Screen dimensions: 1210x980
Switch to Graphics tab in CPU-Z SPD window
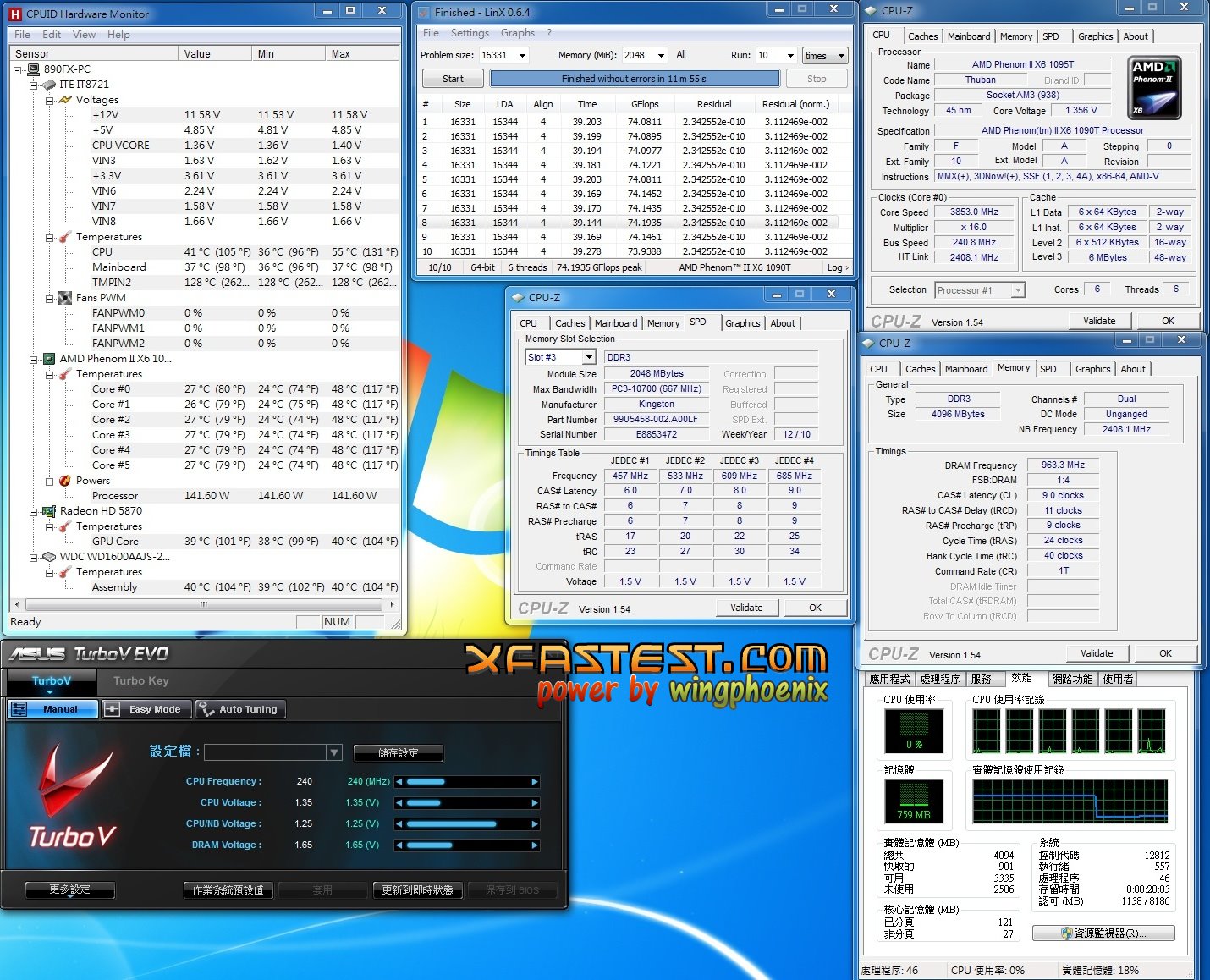coord(743,323)
